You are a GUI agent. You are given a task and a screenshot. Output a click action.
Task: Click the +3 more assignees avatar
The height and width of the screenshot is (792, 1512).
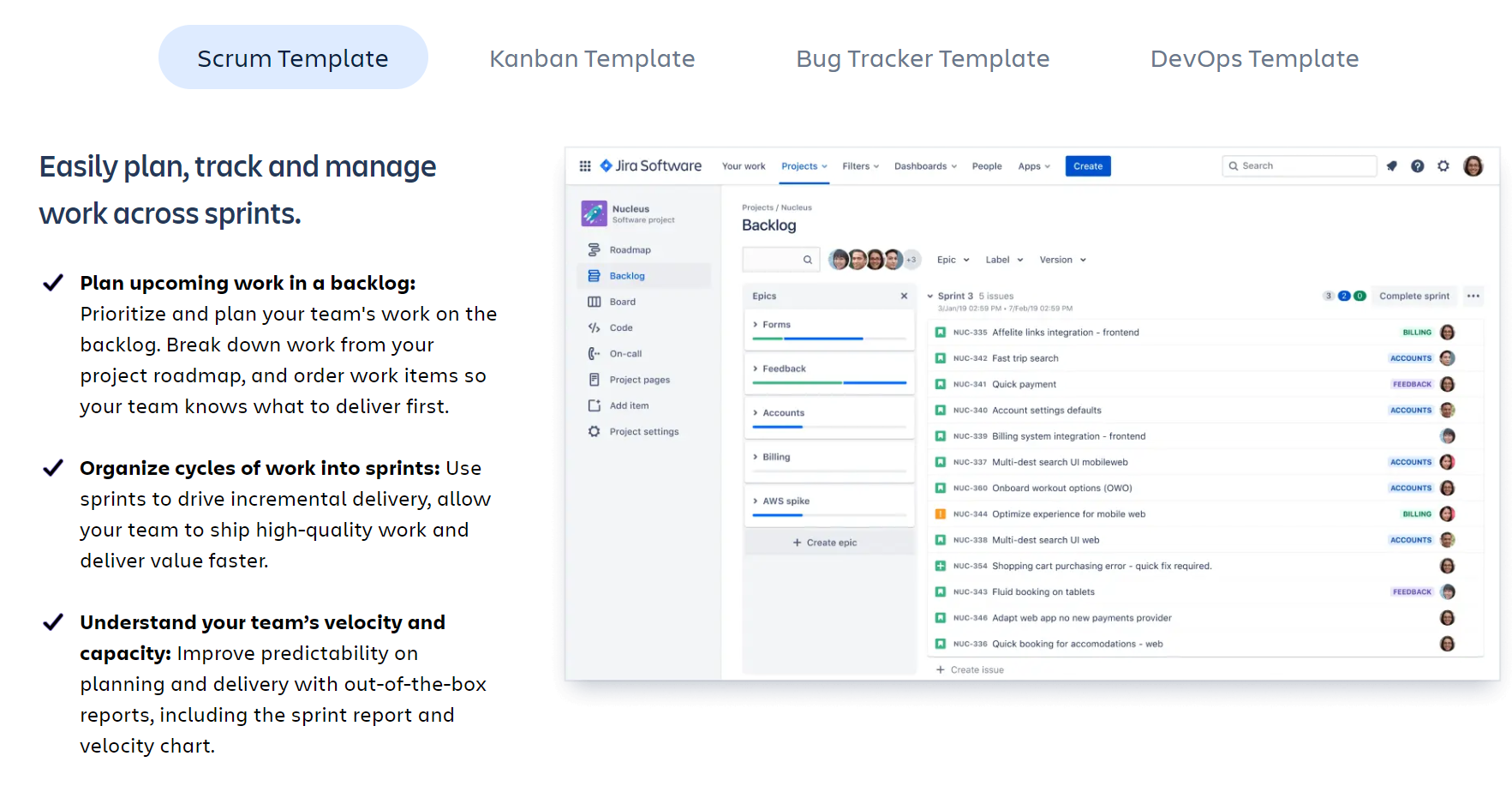pyautogui.click(x=911, y=260)
